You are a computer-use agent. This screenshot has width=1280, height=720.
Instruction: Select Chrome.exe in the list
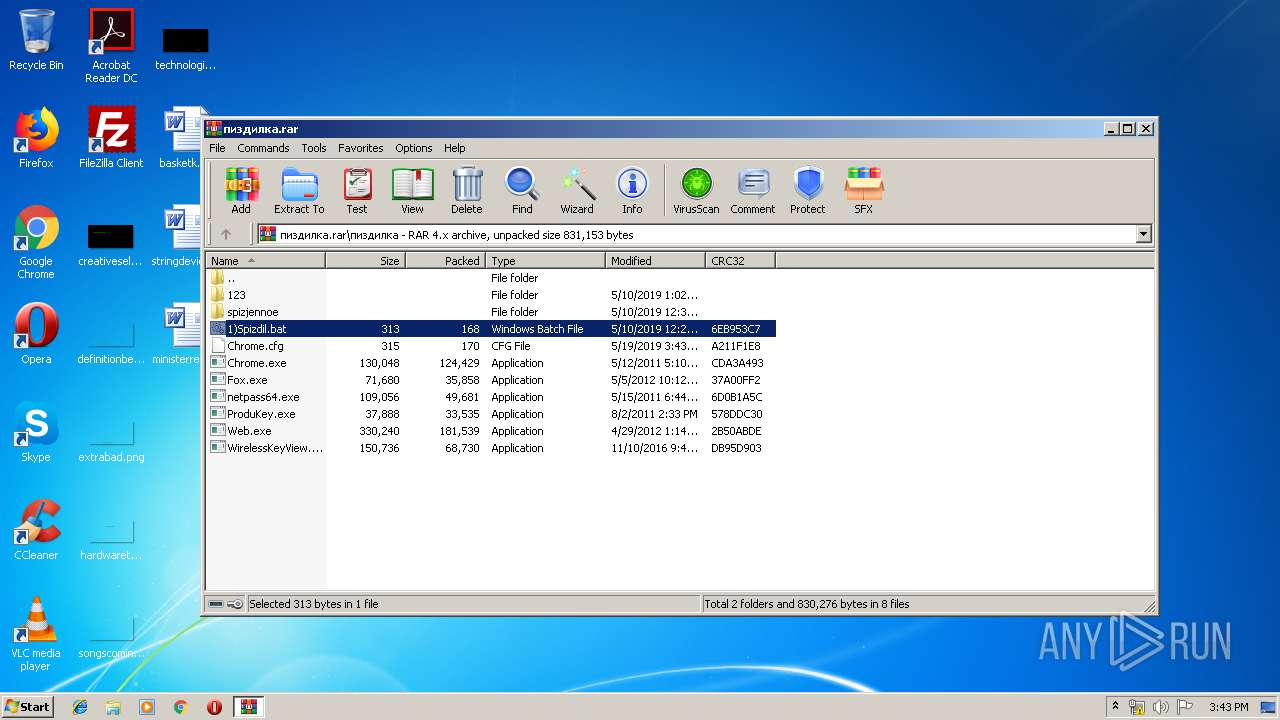[x=491, y=363]
